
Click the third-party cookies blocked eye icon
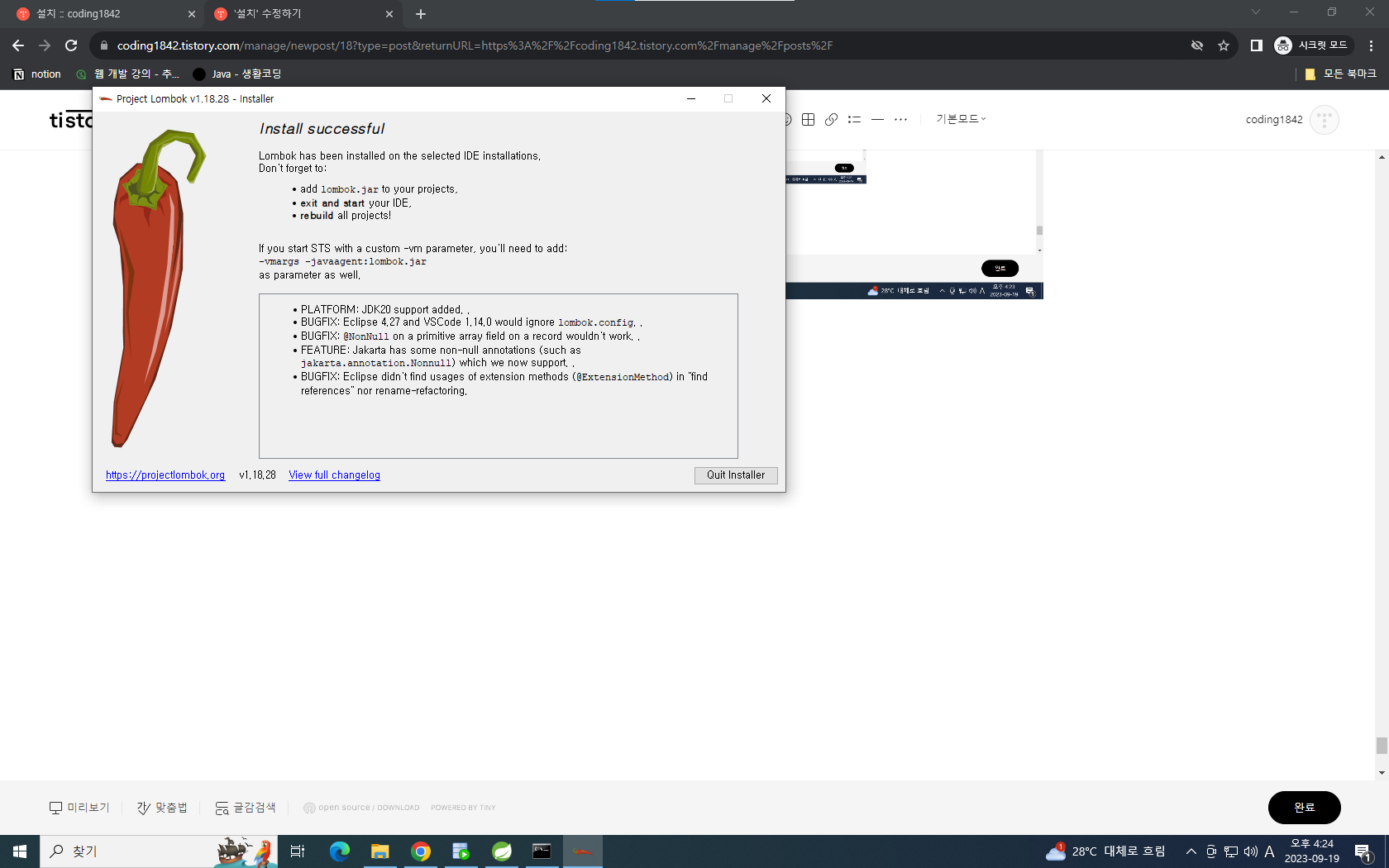1197,45
